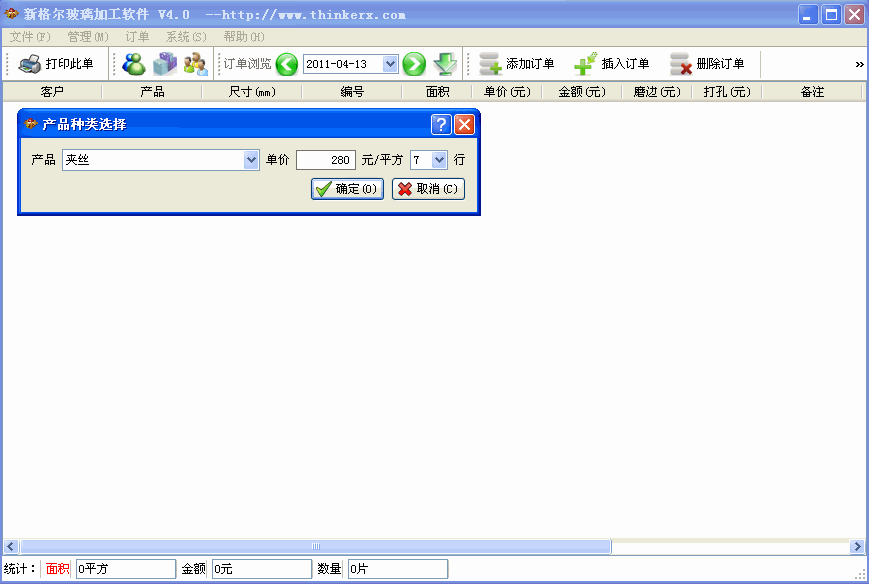This screenshot has height=584, width=869.
Task: Click 添加订单 add order button
Action: [517, 64]
